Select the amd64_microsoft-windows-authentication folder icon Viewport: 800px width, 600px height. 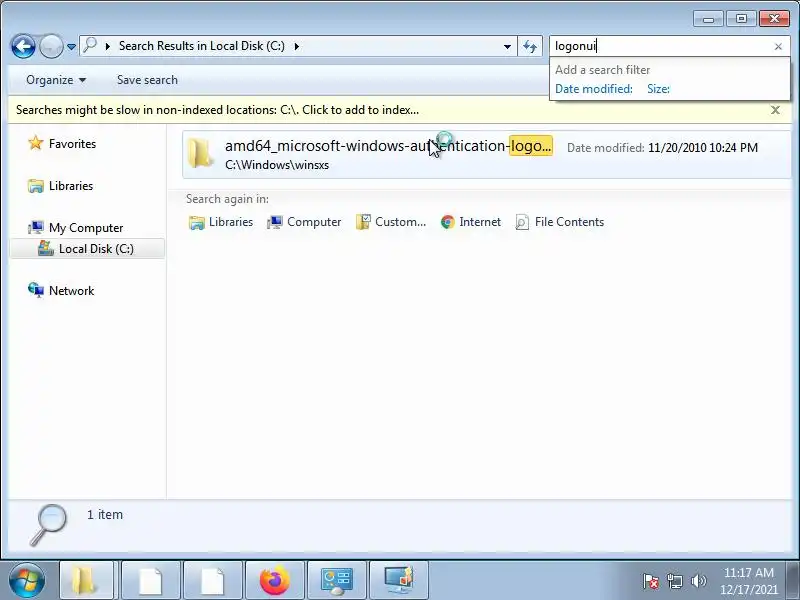coord(200,153)
